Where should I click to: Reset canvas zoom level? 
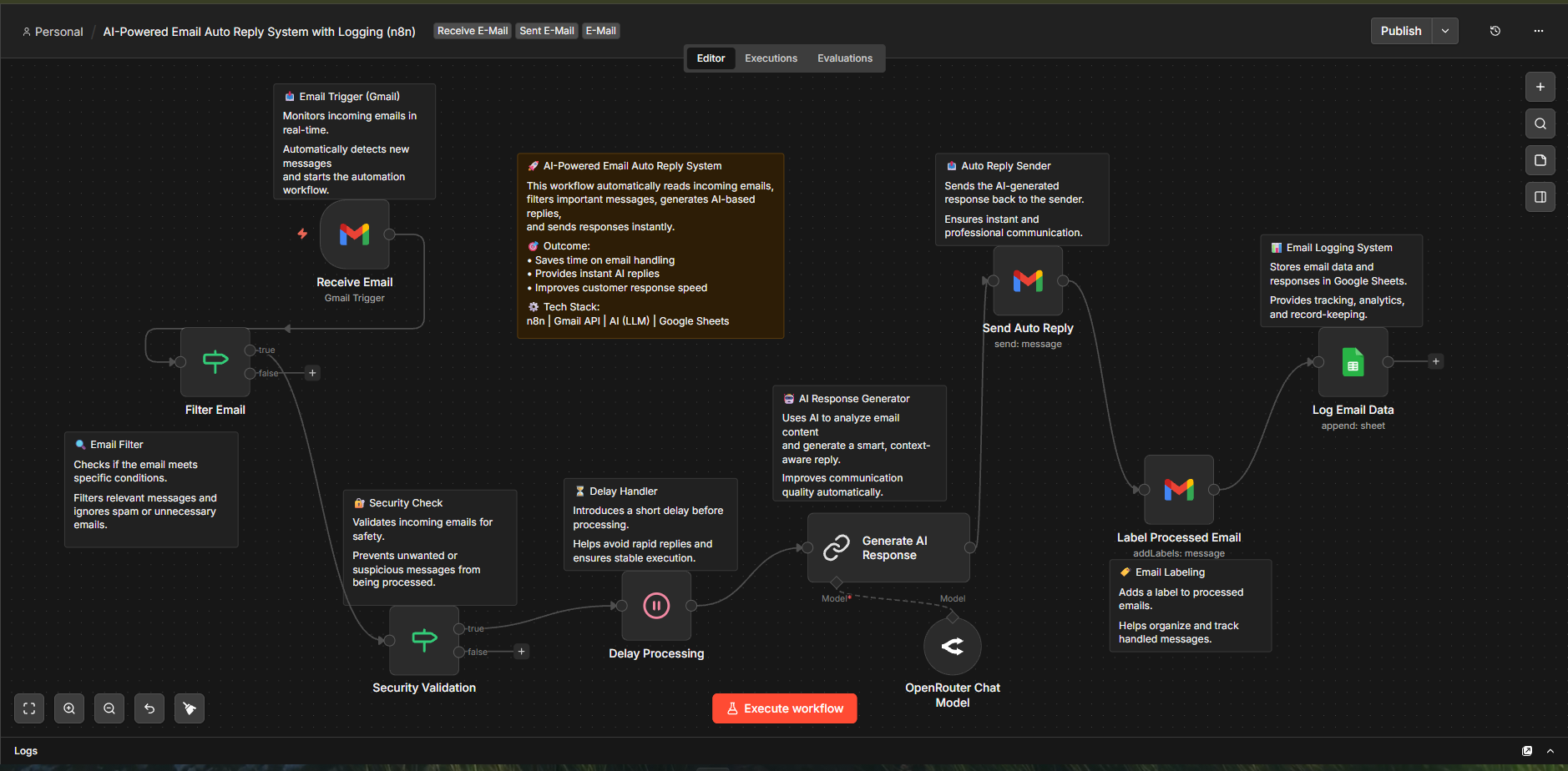(x=149, y=708)
